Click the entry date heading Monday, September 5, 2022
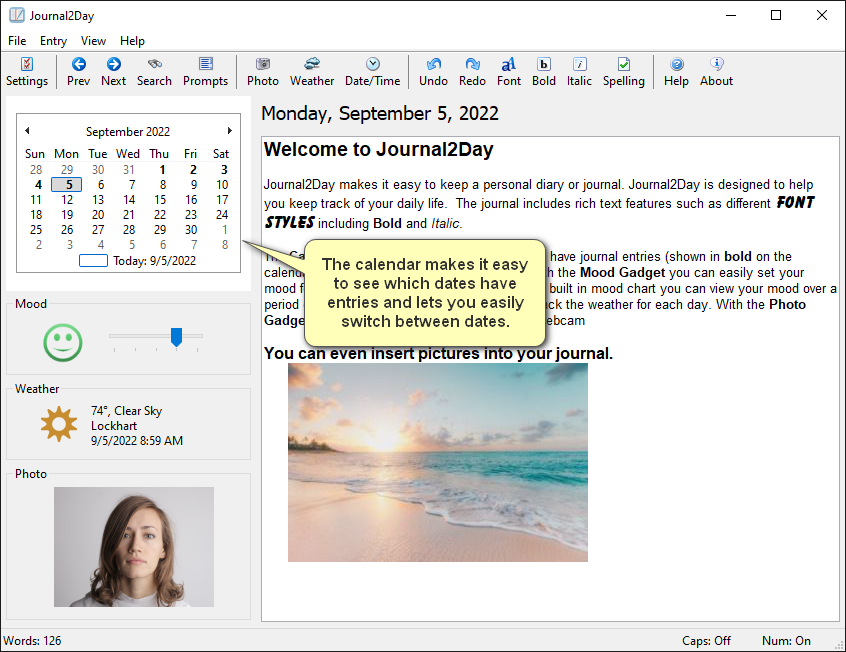Viewport: 846px width, 652px height. [x=380, y=113]
